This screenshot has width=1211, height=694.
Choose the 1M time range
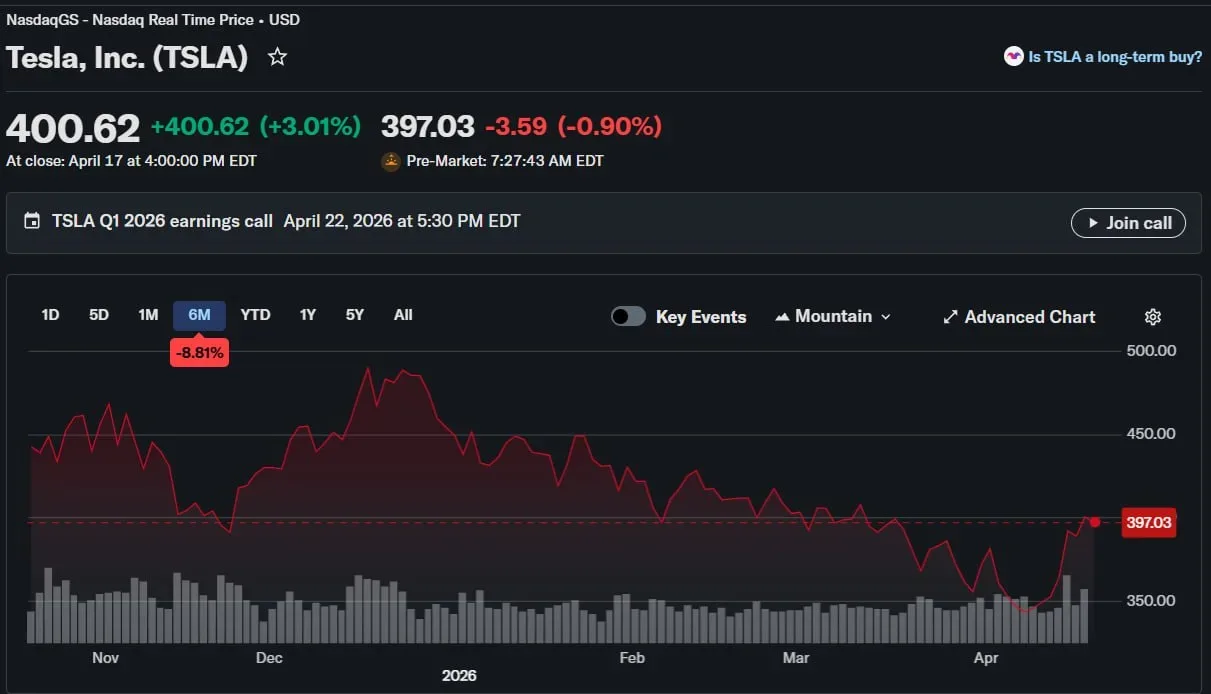tap(148, 315)
